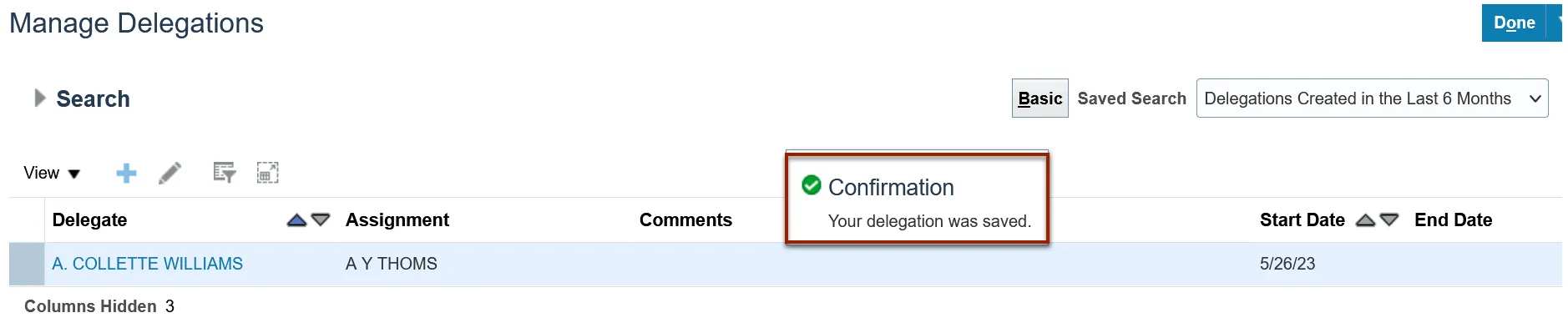Screen dimensions: 1568x333
Task: Click the pencil Edit delegation icon
Action: point(170,173)
